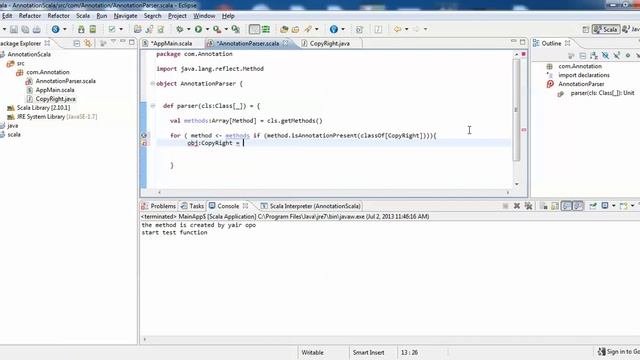Toggle Link with Editor in Package Explorer
The height and width of the screenshot is (360, 640).
click(x=88, y=43)
